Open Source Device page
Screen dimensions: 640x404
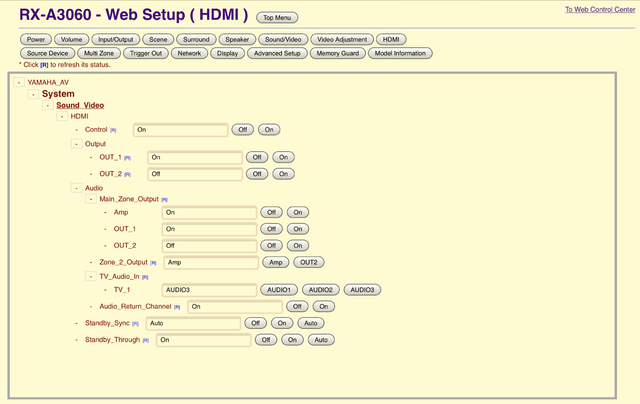[47, 53]
